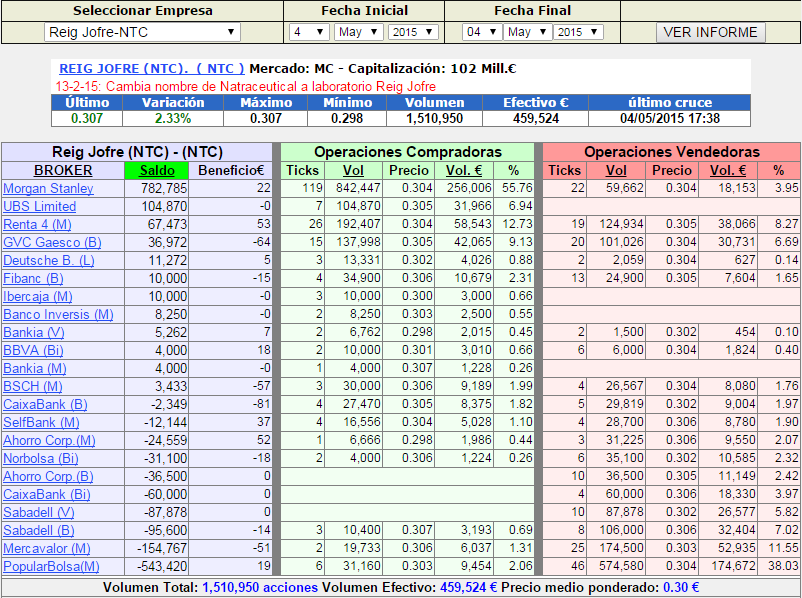Sort sellers by Vol column header
The width and height of the screenshot is (802, 598).
click(616, 170)
